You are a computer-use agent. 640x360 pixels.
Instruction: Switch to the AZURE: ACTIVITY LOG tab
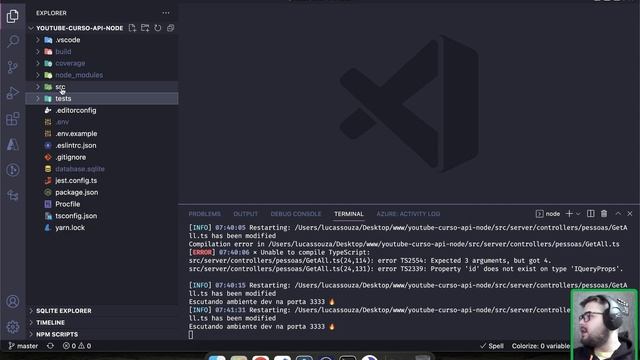pyautogui.click(x=408, y=214)
